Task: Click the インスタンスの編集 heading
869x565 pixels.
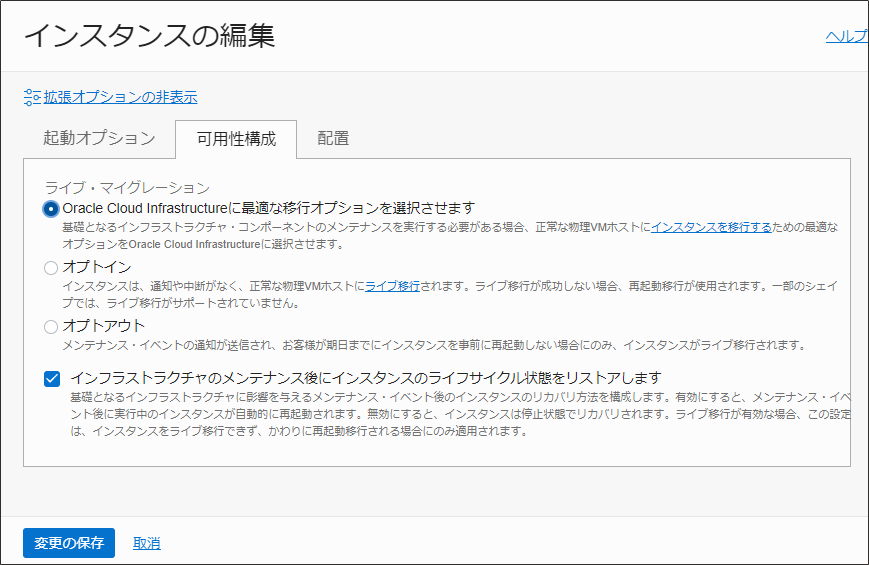Action: [150, 36]
